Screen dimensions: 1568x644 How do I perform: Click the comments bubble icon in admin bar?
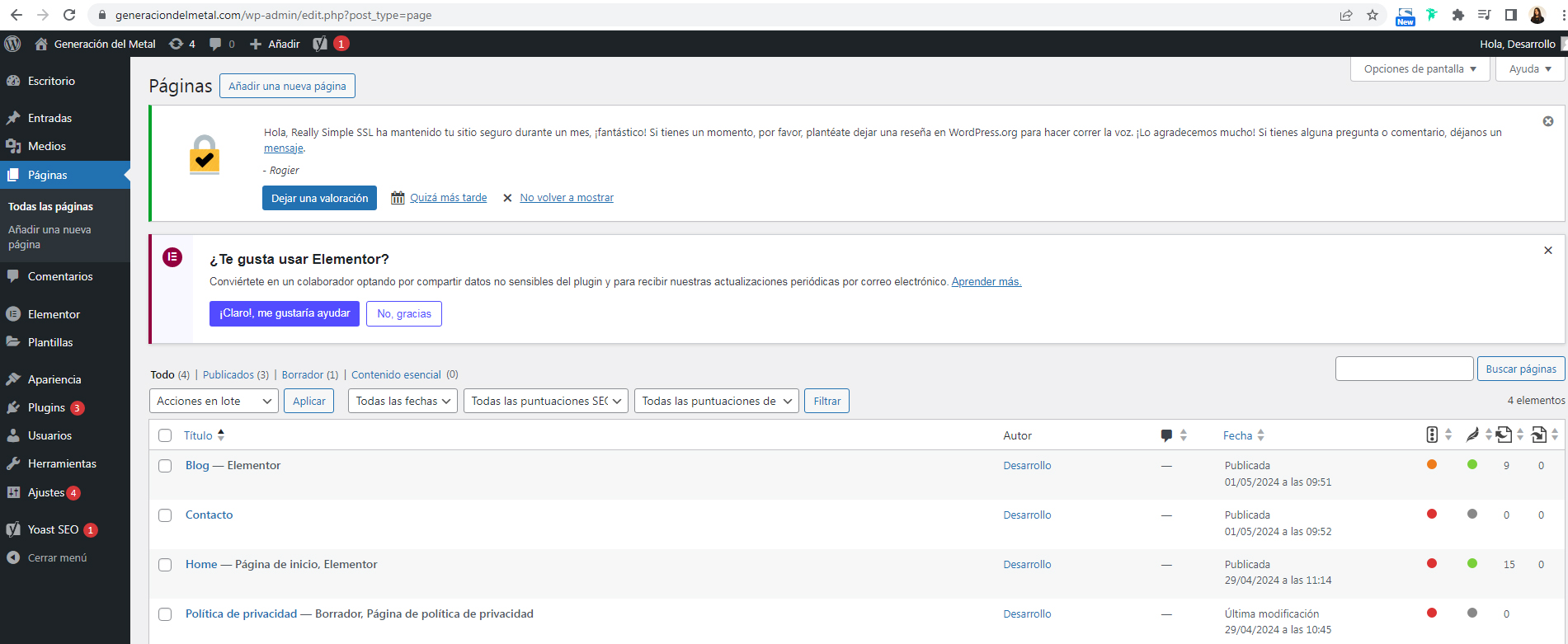pyautogui.click(x=221, y=44)
